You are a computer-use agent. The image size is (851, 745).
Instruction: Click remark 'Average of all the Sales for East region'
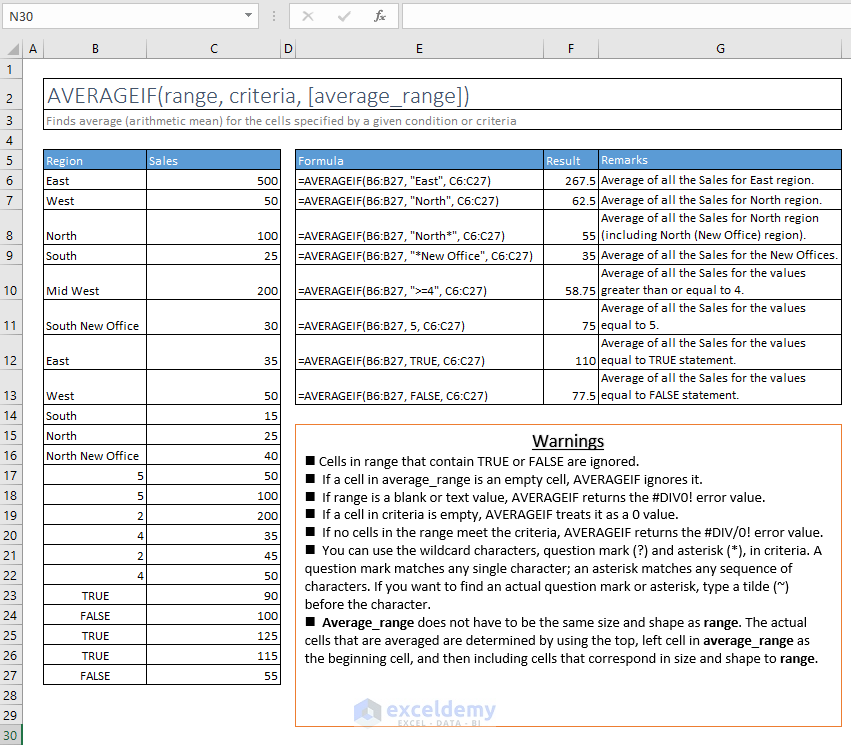click(720, 180)
